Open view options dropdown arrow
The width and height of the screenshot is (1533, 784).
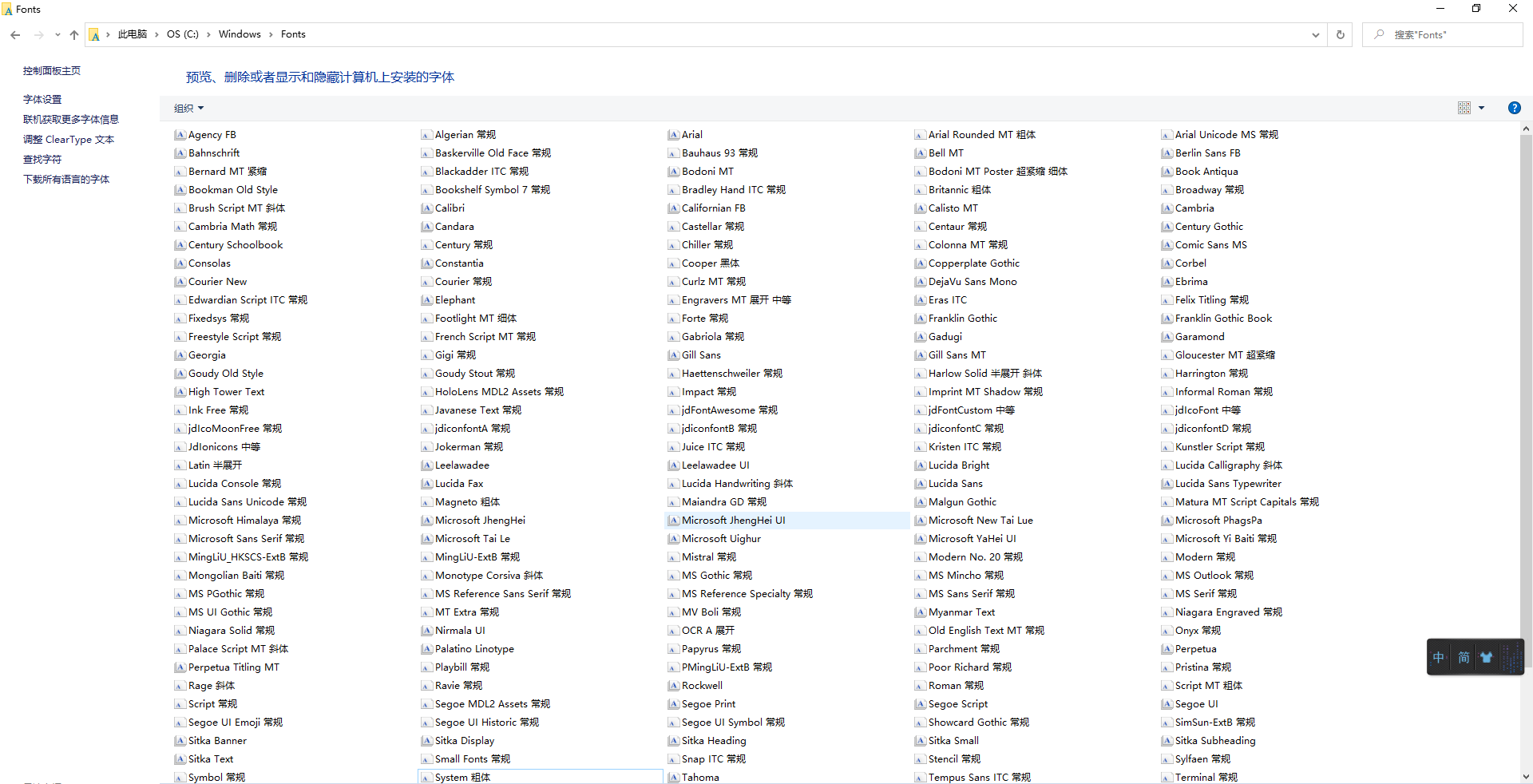pyautogui.click(x=1481, y=108)
